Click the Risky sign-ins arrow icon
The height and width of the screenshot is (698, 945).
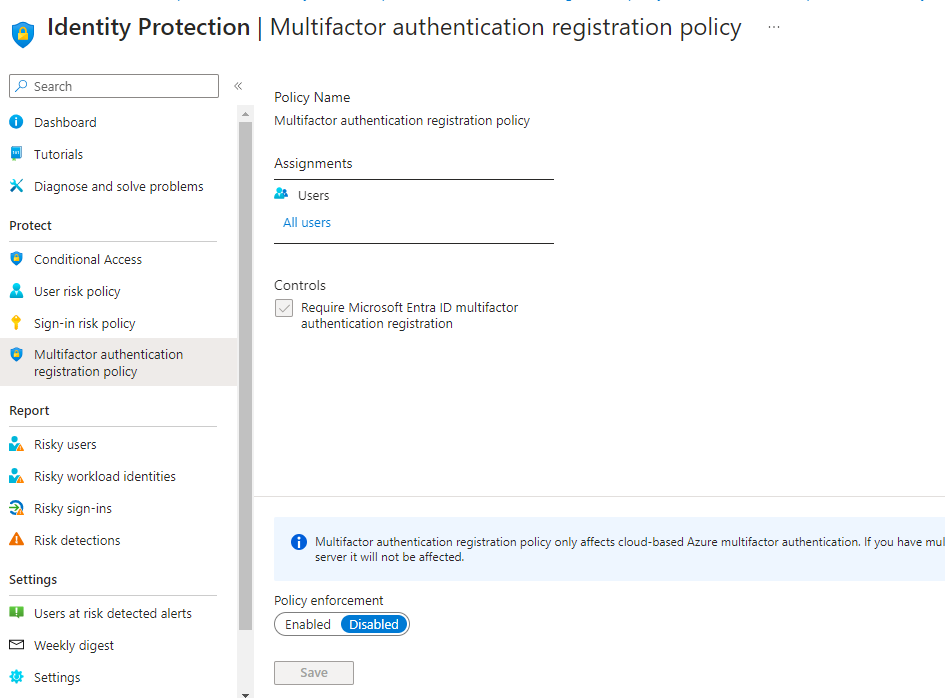[x=16, y=508]
